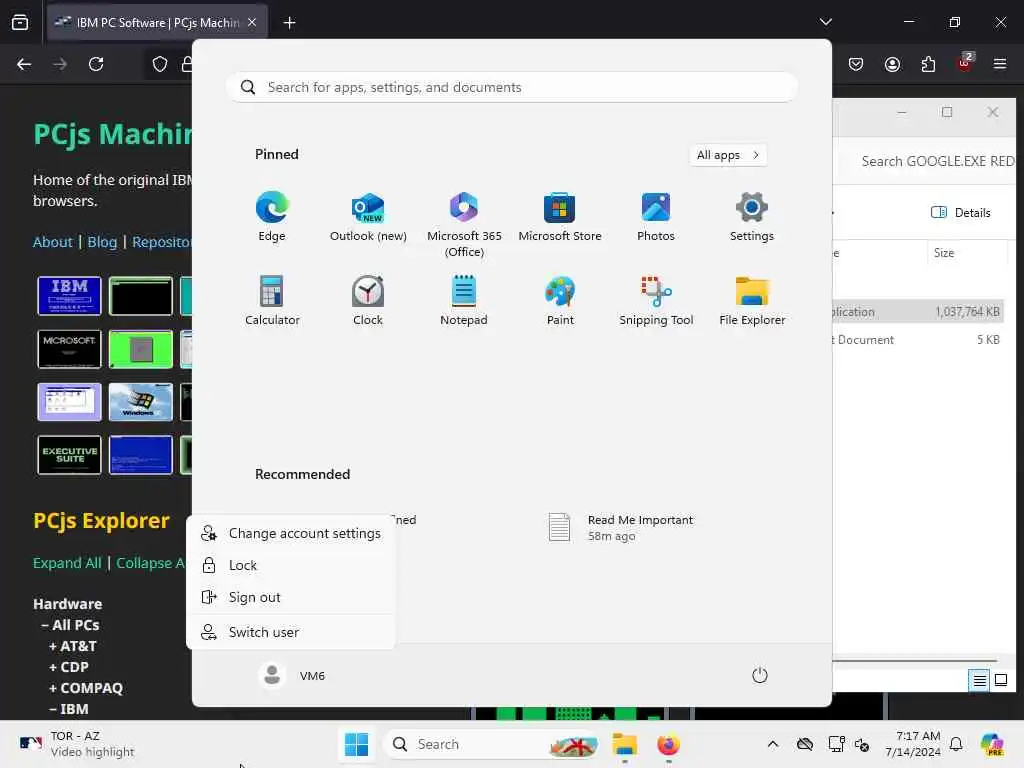The height and width of the screenshot is (768, 1024).
Task: Launch Notepad from Start menu
Action: pos(464,301)
